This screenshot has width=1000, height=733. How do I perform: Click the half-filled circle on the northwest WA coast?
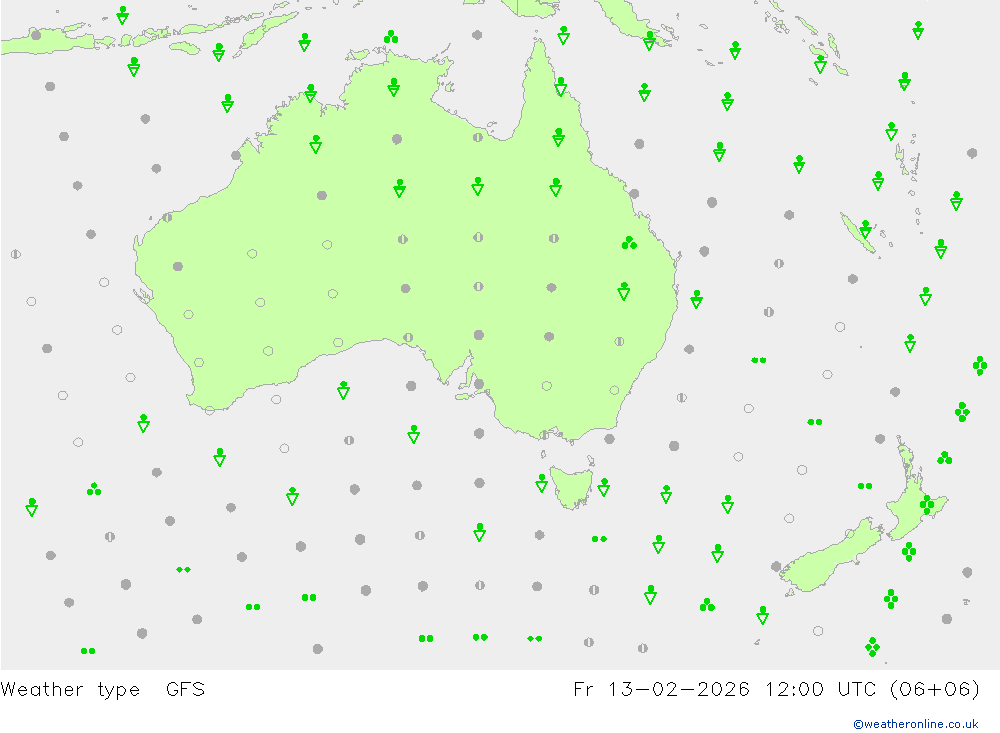pyautogui.click(x=167, y=218)
